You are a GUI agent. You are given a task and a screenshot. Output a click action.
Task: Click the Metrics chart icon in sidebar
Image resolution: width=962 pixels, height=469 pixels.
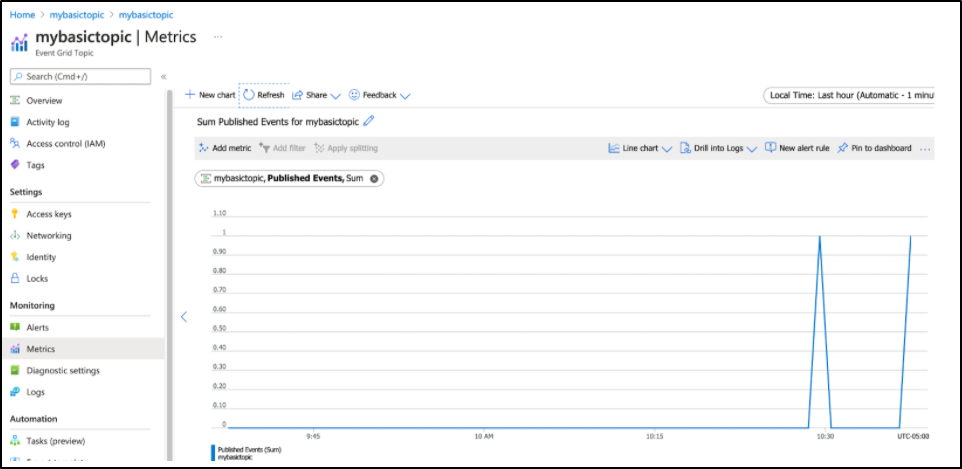[15, 349]
